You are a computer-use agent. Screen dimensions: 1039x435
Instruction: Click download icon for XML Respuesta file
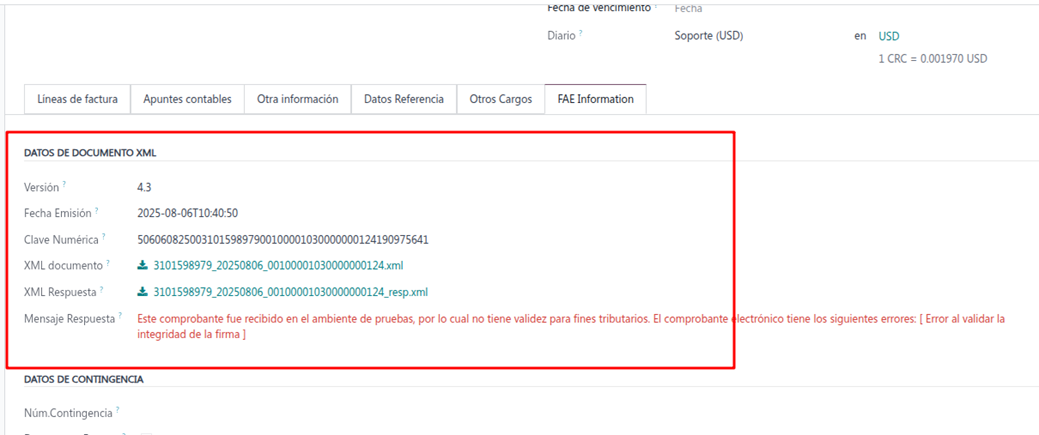click(x=142, y=292)
